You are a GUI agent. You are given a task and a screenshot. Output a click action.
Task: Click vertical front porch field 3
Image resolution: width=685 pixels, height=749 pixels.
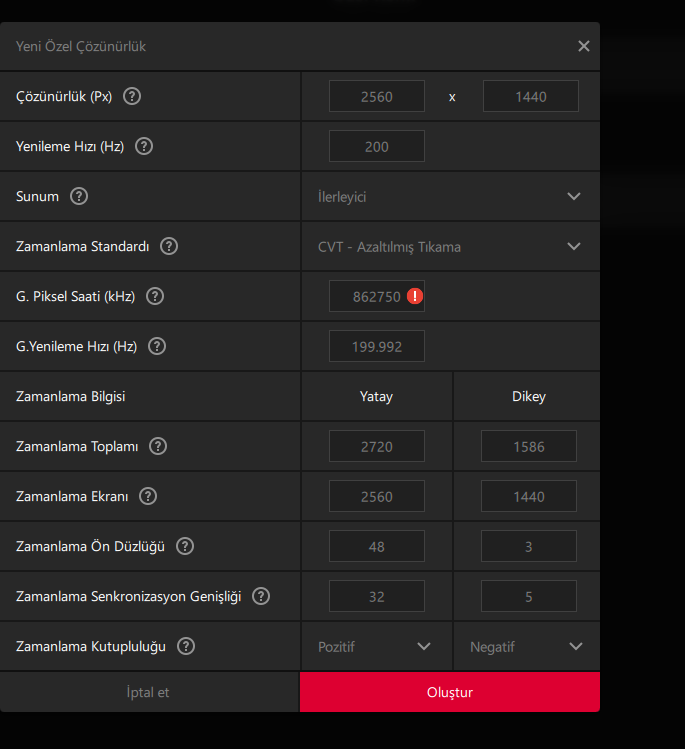coord(529,546)
